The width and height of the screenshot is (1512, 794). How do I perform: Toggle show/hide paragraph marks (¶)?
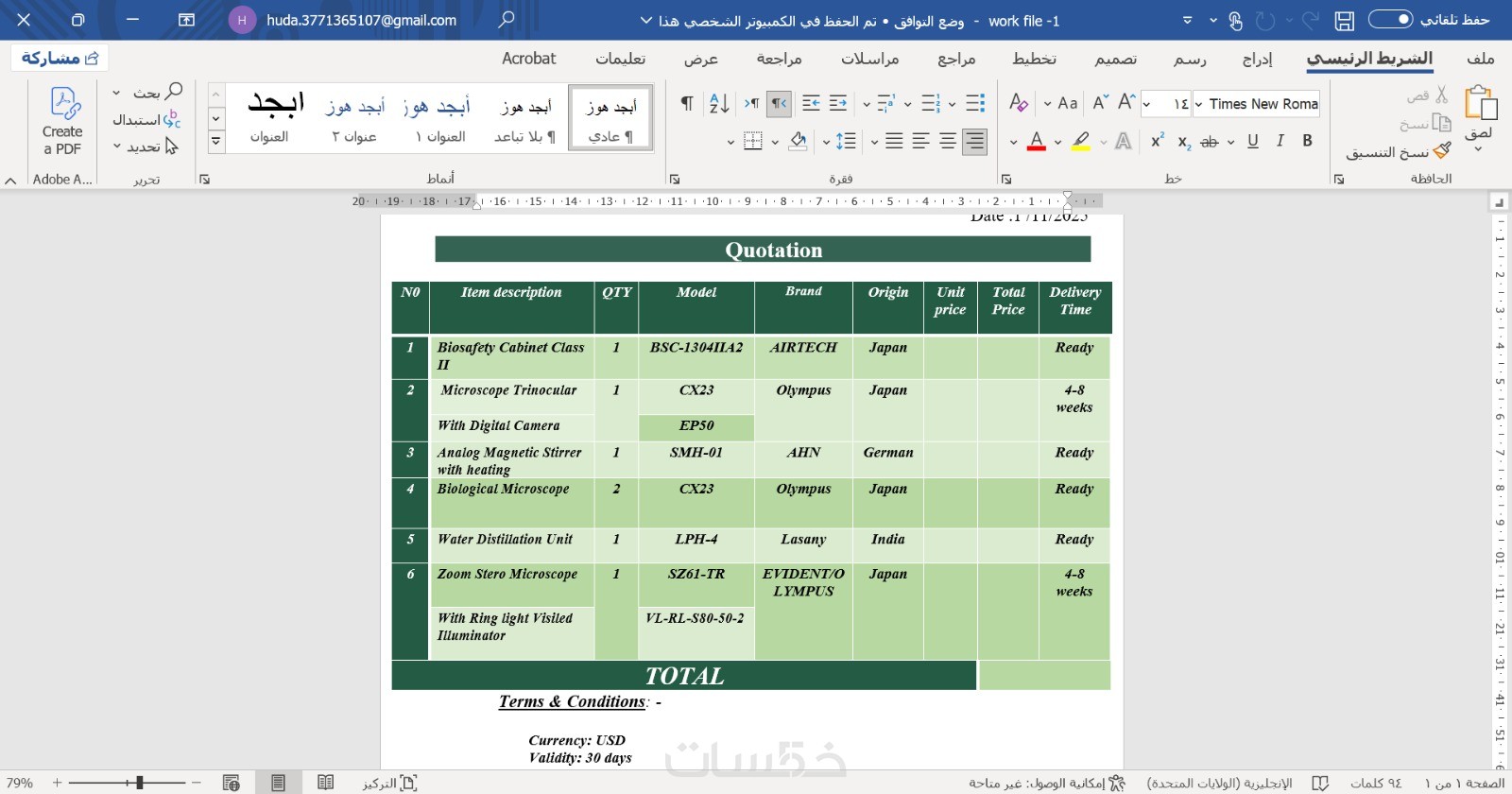[x=687, y=103]
